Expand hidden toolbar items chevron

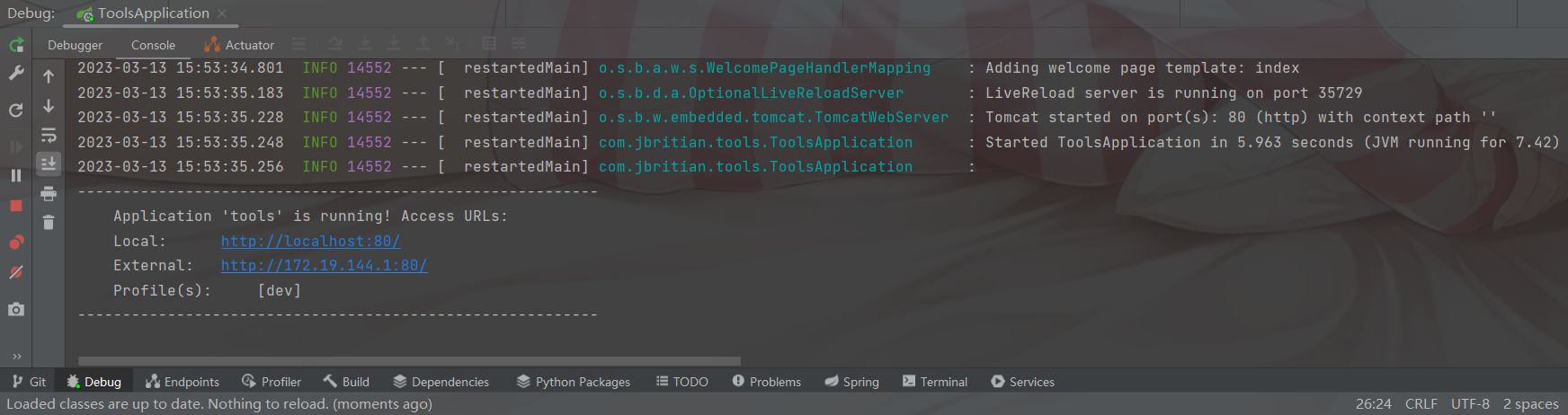[16, 357]
